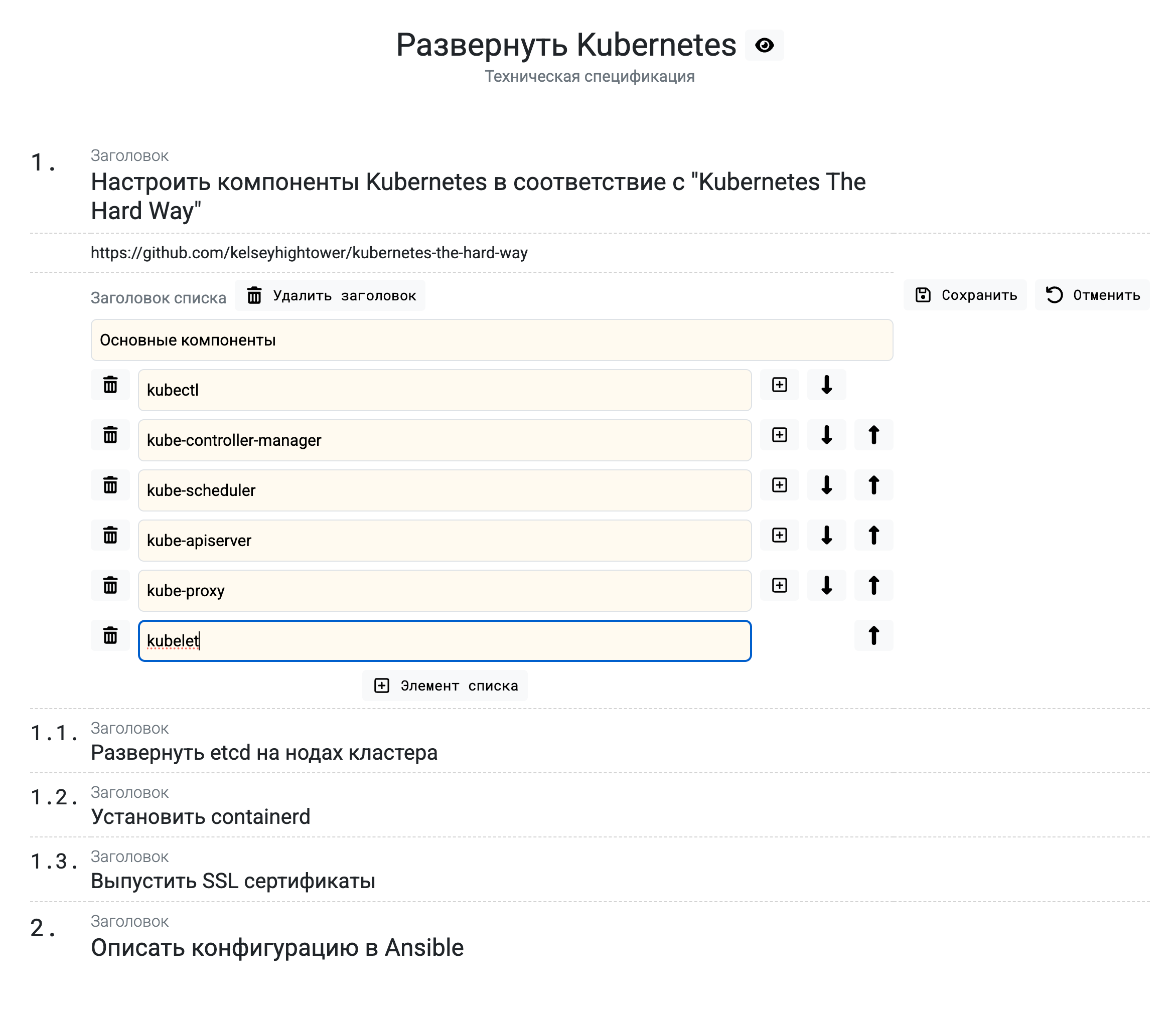
Task: Insert item after kube-controller-manager with plus icon
Action: click(x=779, y=435)
